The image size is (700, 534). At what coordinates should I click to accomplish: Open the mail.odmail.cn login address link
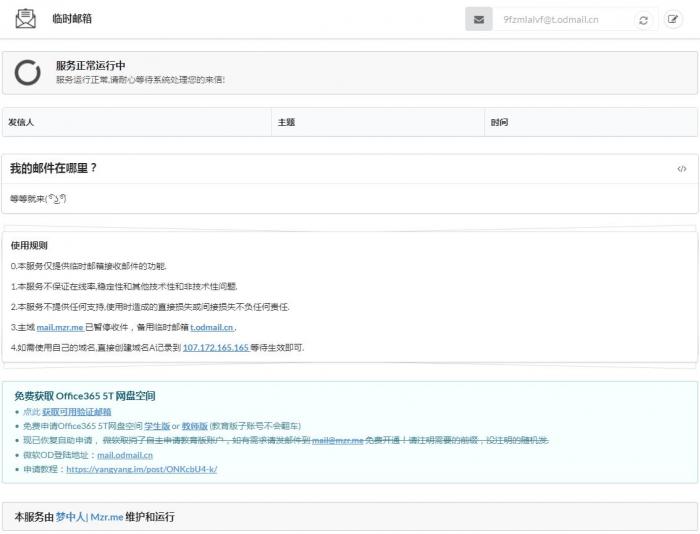pos(125,454)
